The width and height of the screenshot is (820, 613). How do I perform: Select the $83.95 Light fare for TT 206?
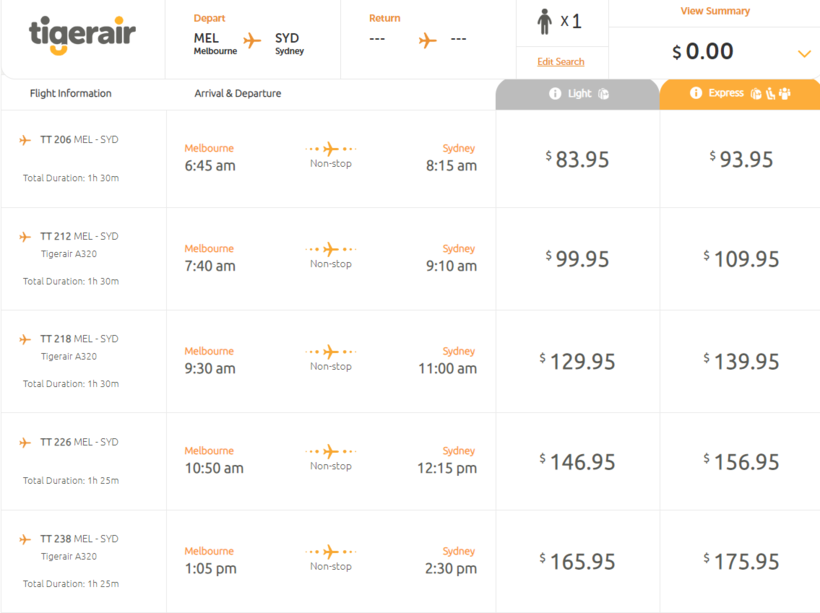(x=577, y=159)
